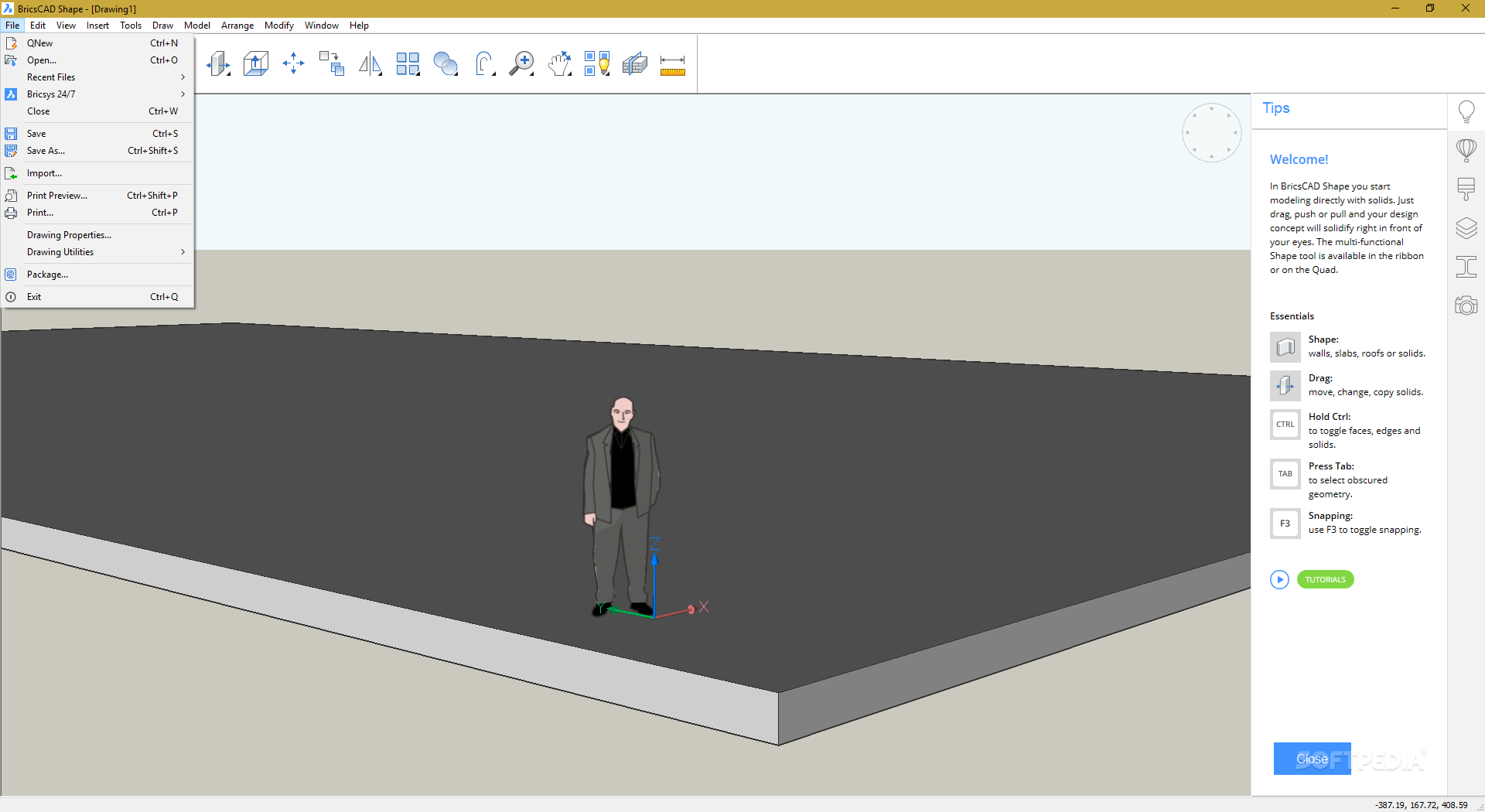Viewport: 1485px width, 812px height.
Task: Play the tutorials video circle button
Action: (1279, 579)
